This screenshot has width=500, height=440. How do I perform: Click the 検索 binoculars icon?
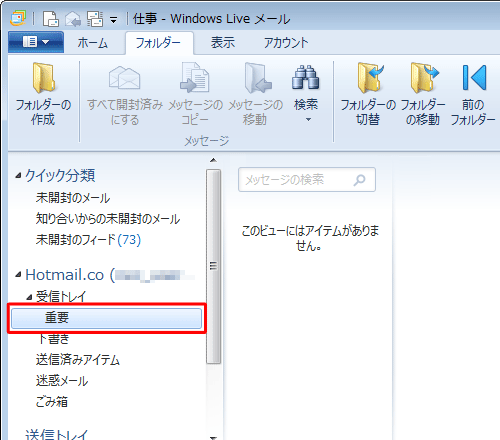point(305,77)
